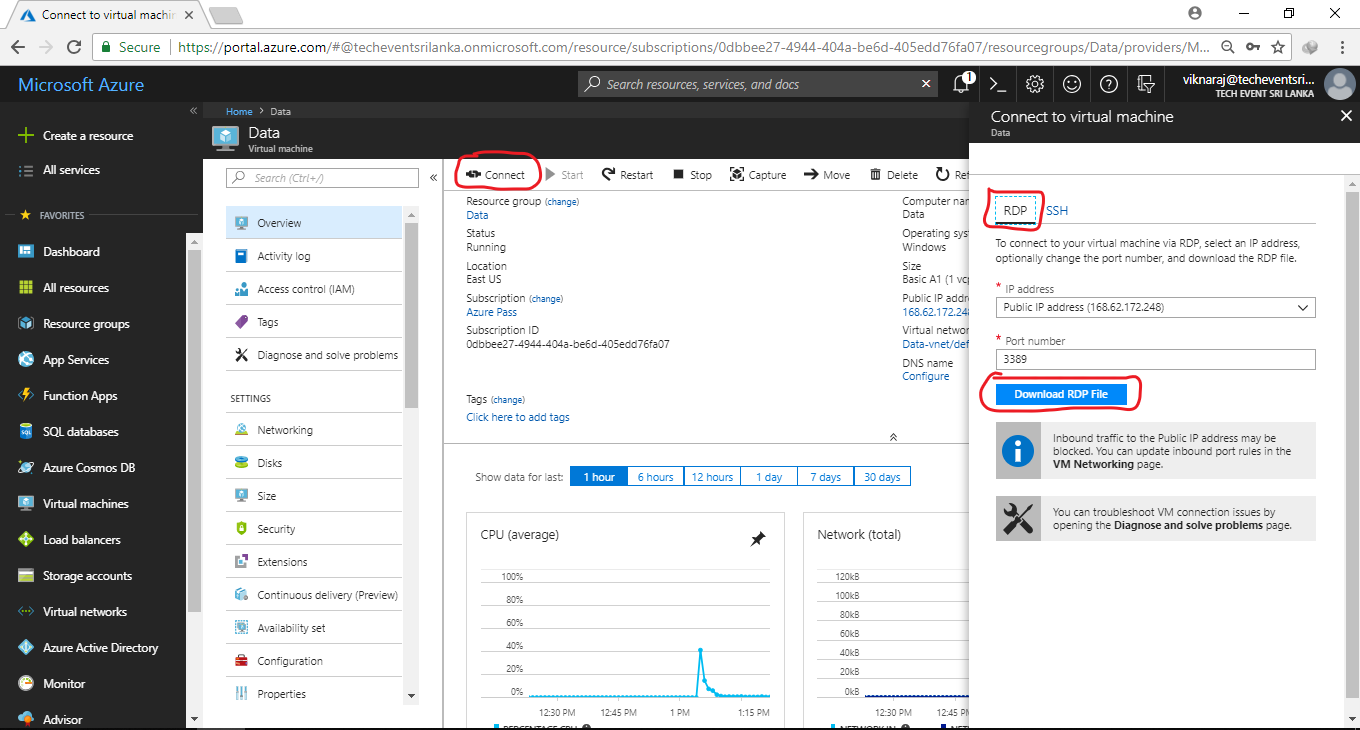Click Connect in the VM toolbar
Image resolution: width=1360 pixels, height=730 pixels.
point(495,175)
